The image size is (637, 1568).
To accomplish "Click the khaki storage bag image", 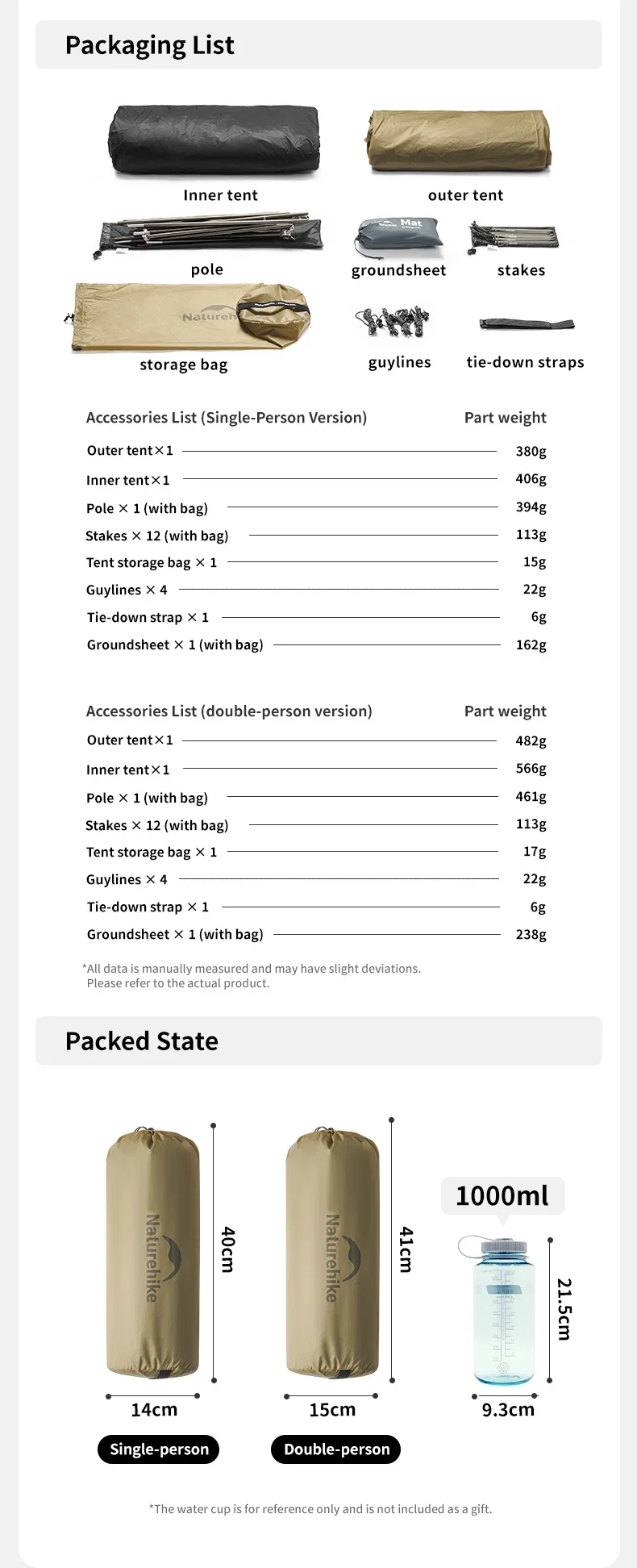I will [x=191, y=316].
